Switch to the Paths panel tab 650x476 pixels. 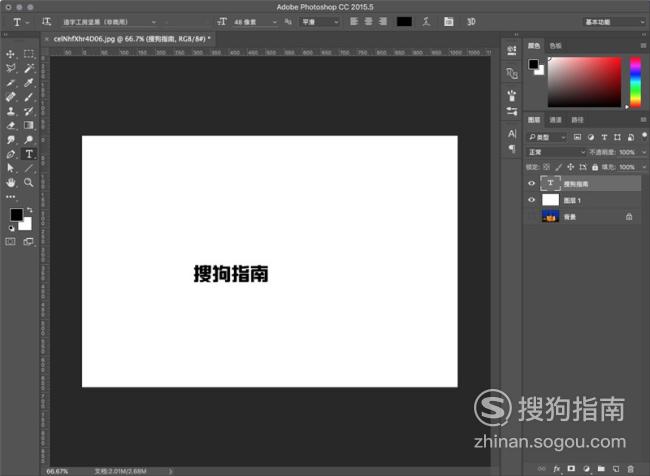click(x=577, y=120)
